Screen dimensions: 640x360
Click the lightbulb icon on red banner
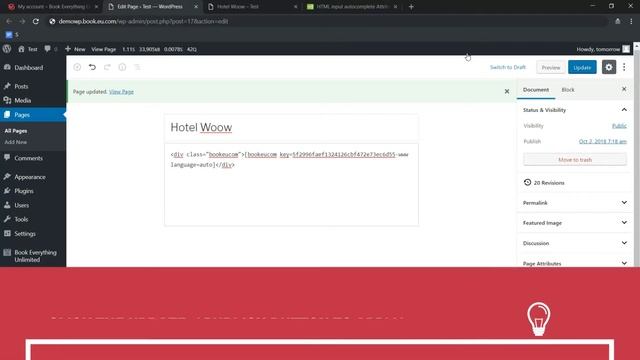coord(538,319)
